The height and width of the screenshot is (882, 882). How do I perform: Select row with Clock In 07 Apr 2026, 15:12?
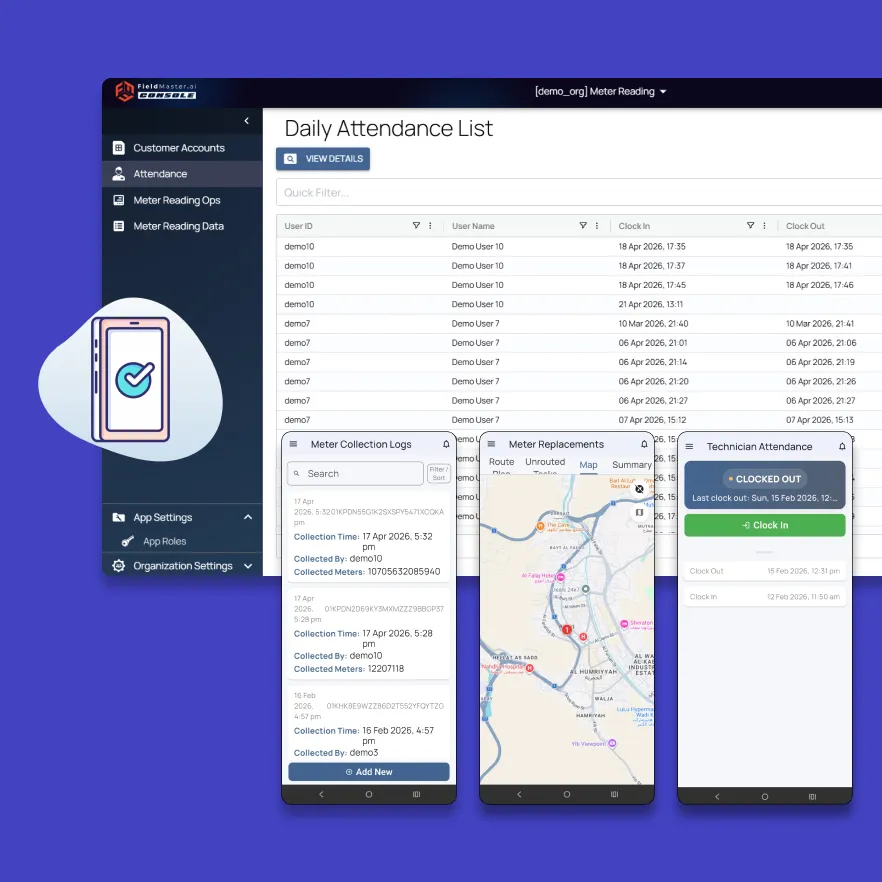579,420
